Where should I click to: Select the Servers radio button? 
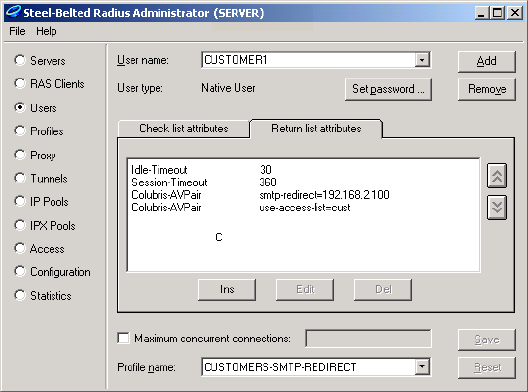pos(20,61)
